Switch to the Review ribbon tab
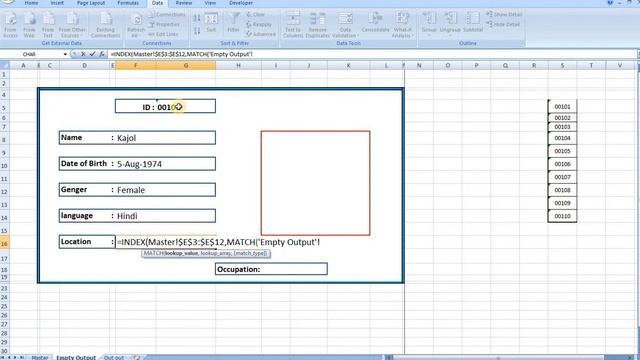This screenshot has width=640, height=360. pos(184,3)
